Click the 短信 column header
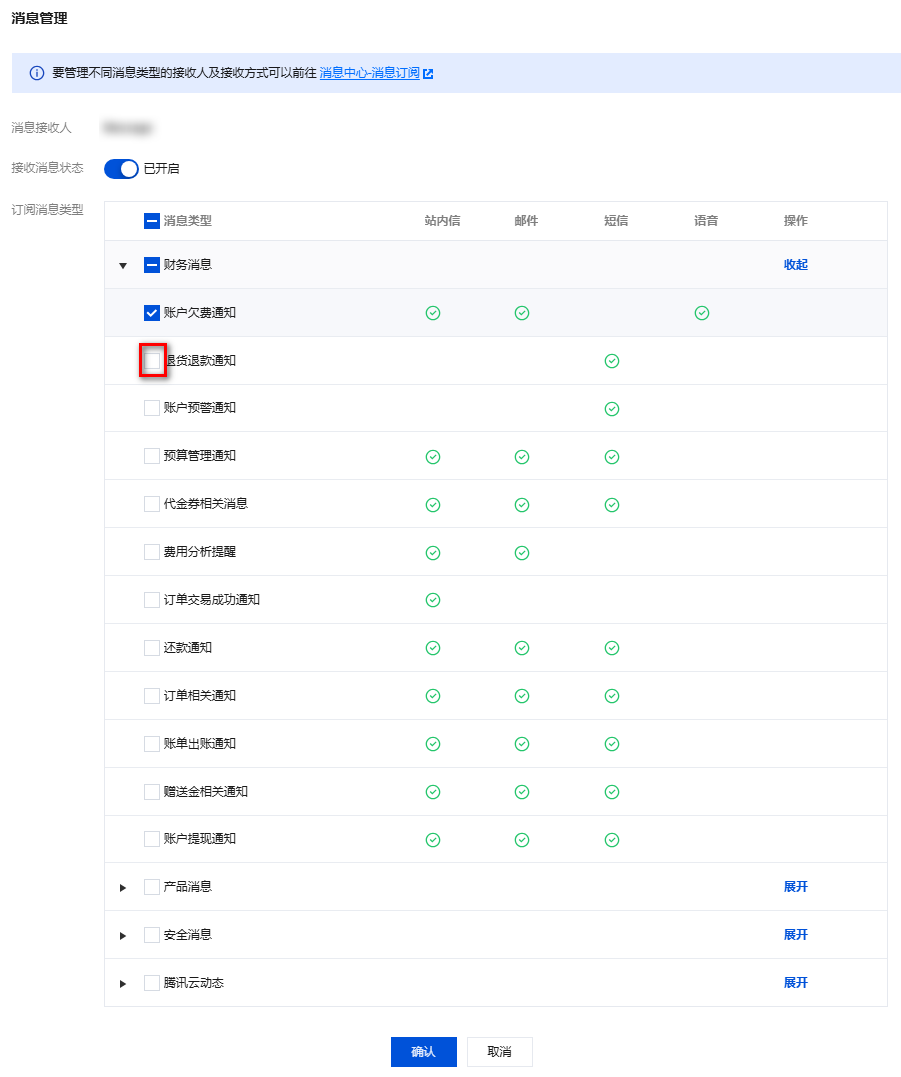 click(x=616, y=221)
